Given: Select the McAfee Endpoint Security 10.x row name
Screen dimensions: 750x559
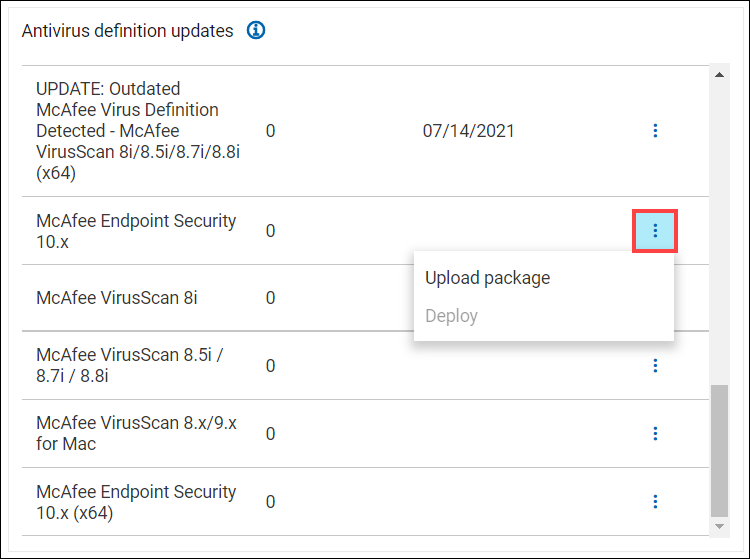Looking at the screenshot, I should click(136, 231).
